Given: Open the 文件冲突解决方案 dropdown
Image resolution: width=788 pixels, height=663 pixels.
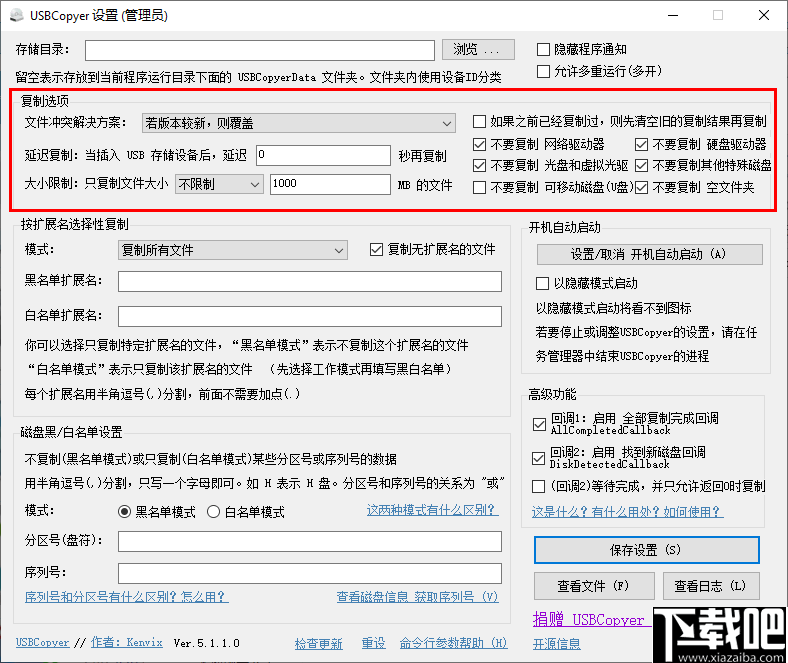Looking at the screenshot, I should coord(299,123).
